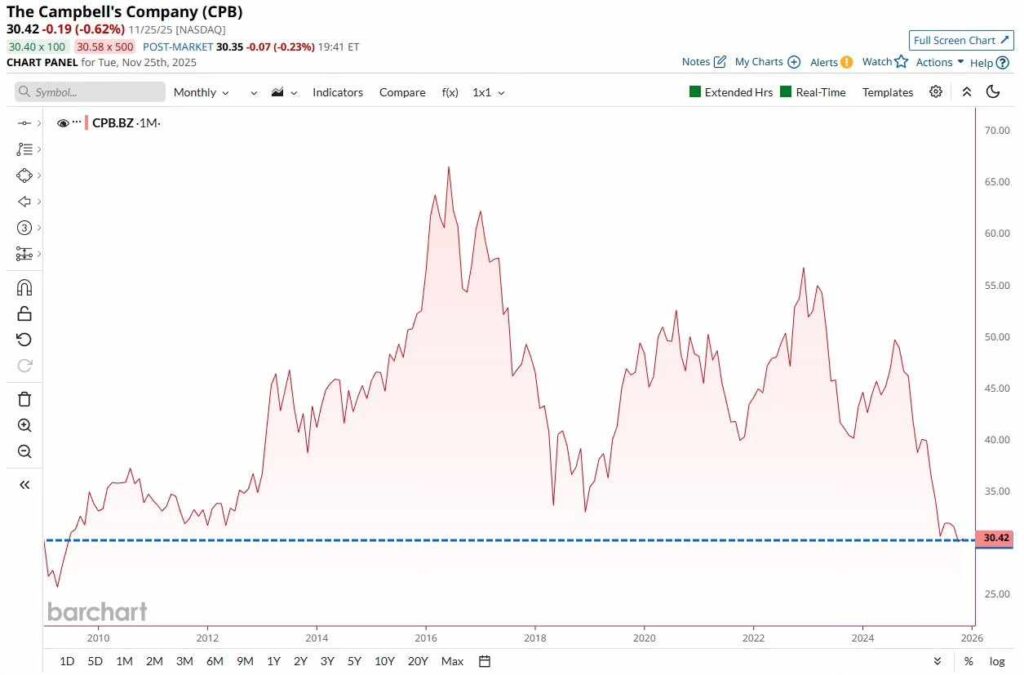Enable the magnet snap tool

coord(25,288)
